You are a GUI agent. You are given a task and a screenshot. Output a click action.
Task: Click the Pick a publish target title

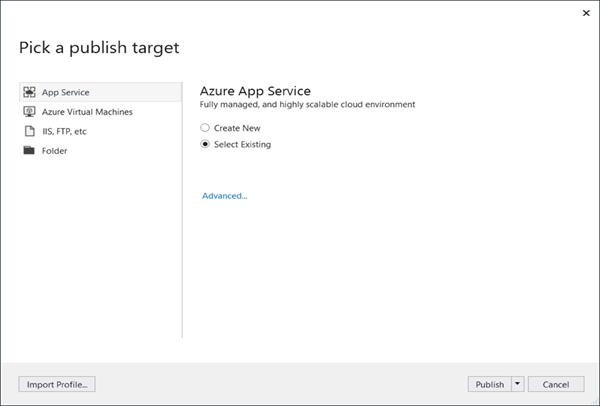99,48
